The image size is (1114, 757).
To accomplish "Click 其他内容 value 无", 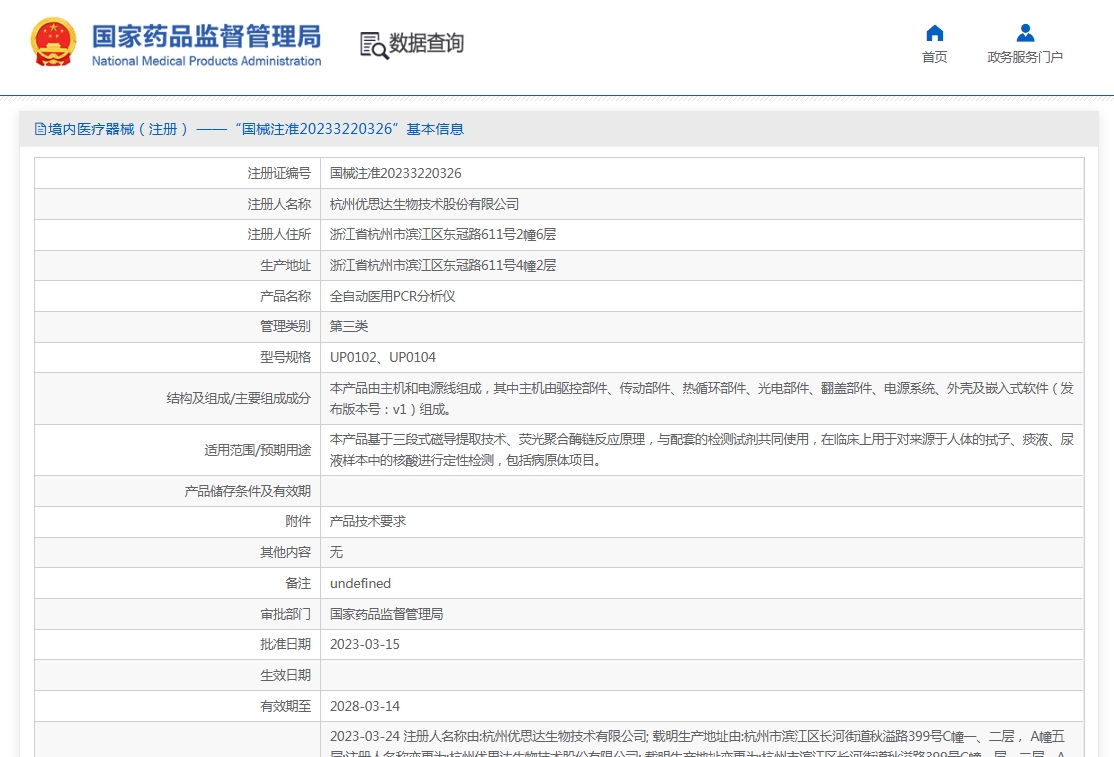I will 336,552.
